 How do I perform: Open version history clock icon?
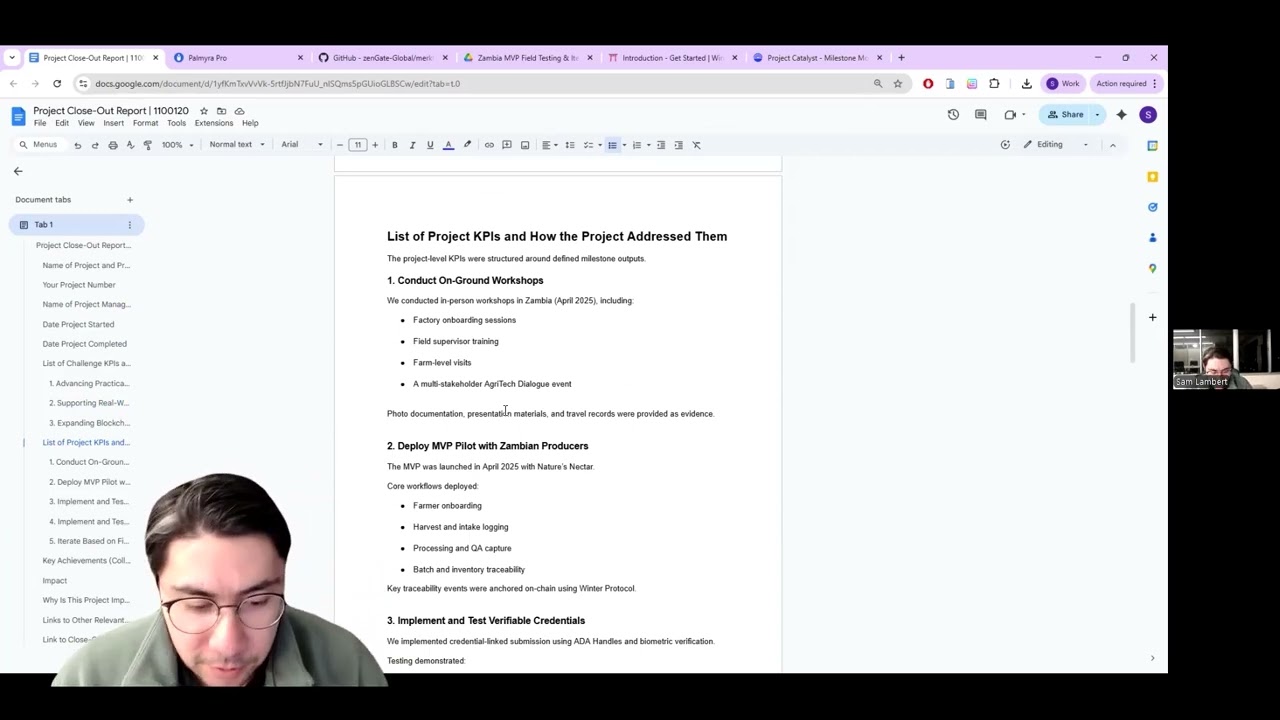coord(953,115)
